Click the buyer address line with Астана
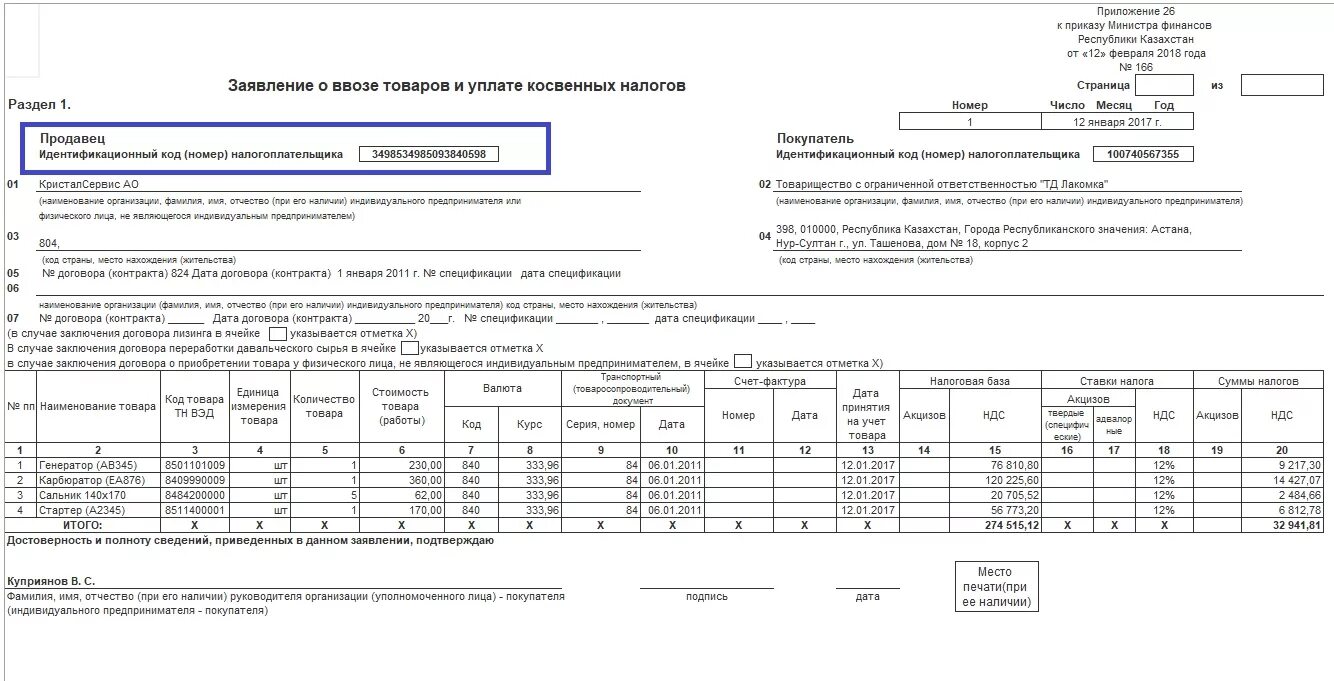This screenshot has height=681, width=1334. (985, 236)
